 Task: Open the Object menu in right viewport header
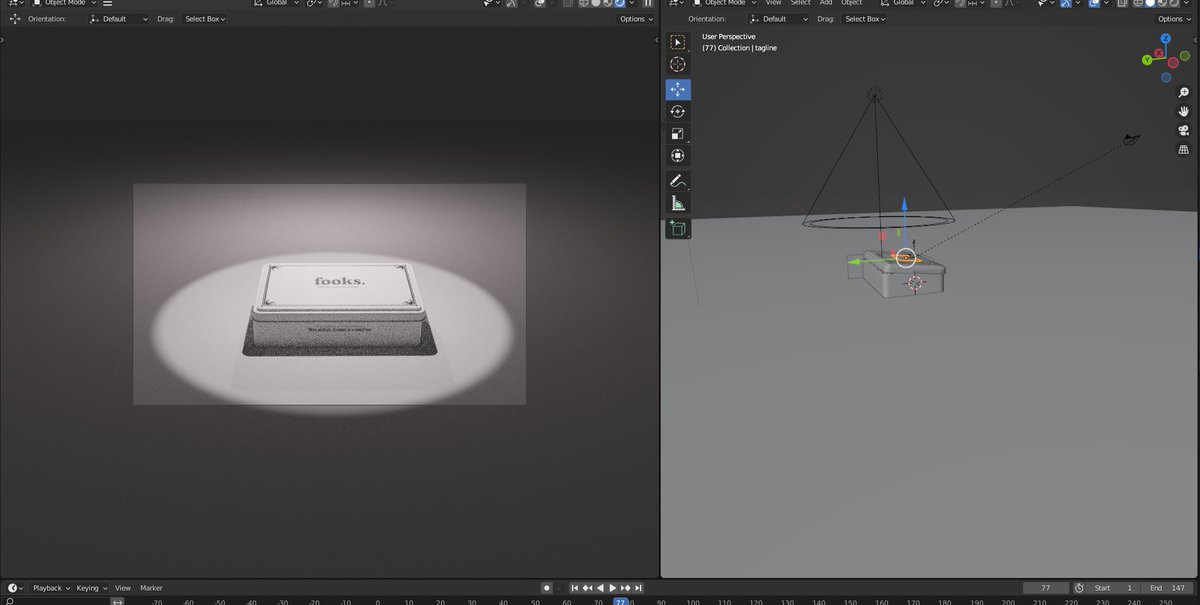851,3
